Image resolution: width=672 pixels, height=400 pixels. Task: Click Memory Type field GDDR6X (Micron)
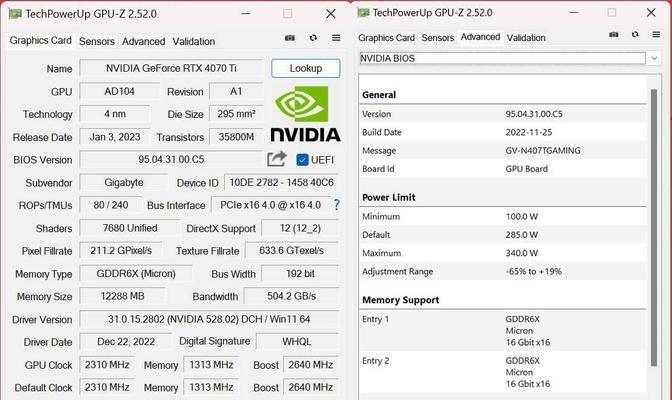(x=136, y=274)
